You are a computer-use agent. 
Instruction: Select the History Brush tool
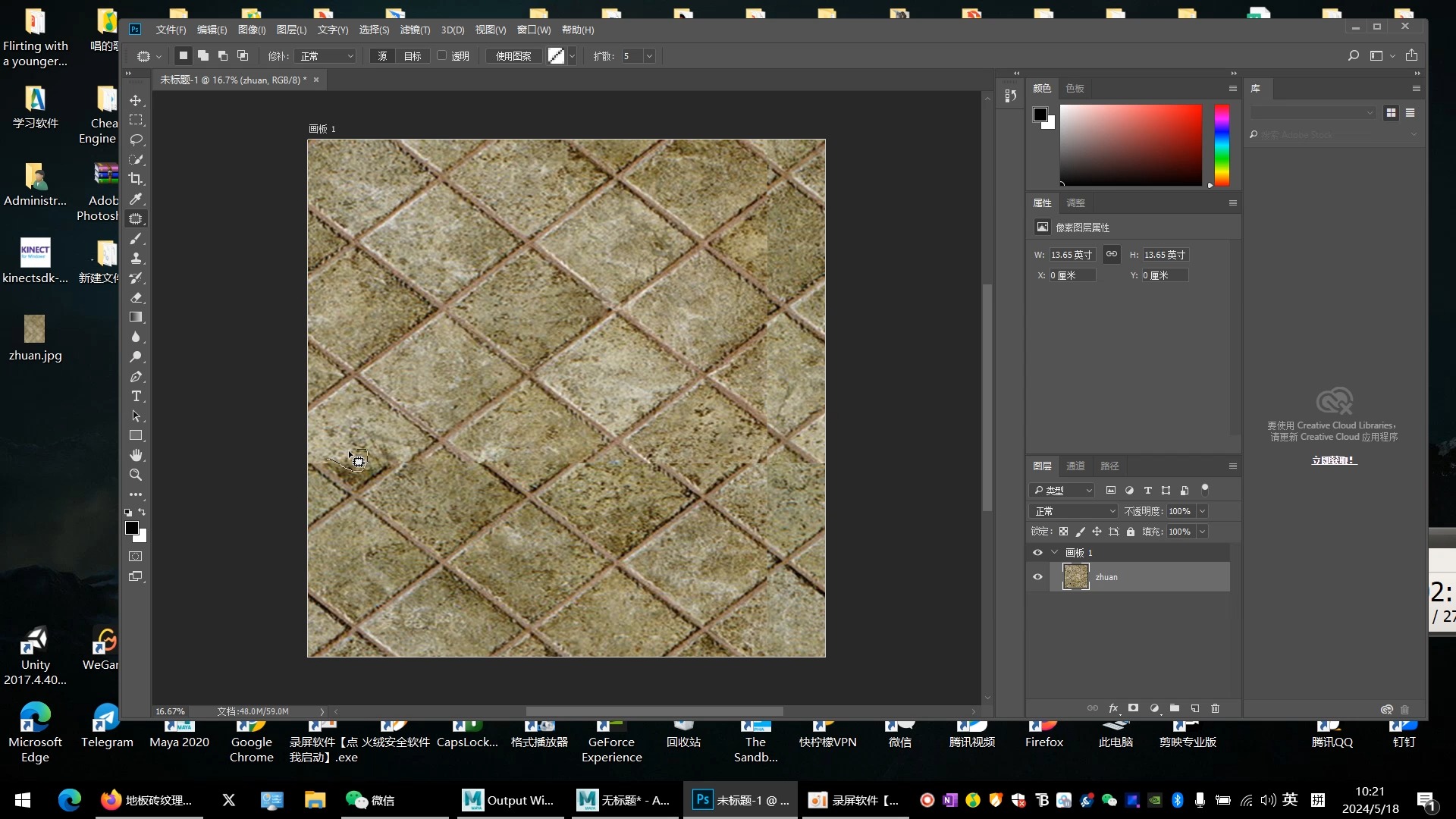pyautogui.click(x=136, y=278)
